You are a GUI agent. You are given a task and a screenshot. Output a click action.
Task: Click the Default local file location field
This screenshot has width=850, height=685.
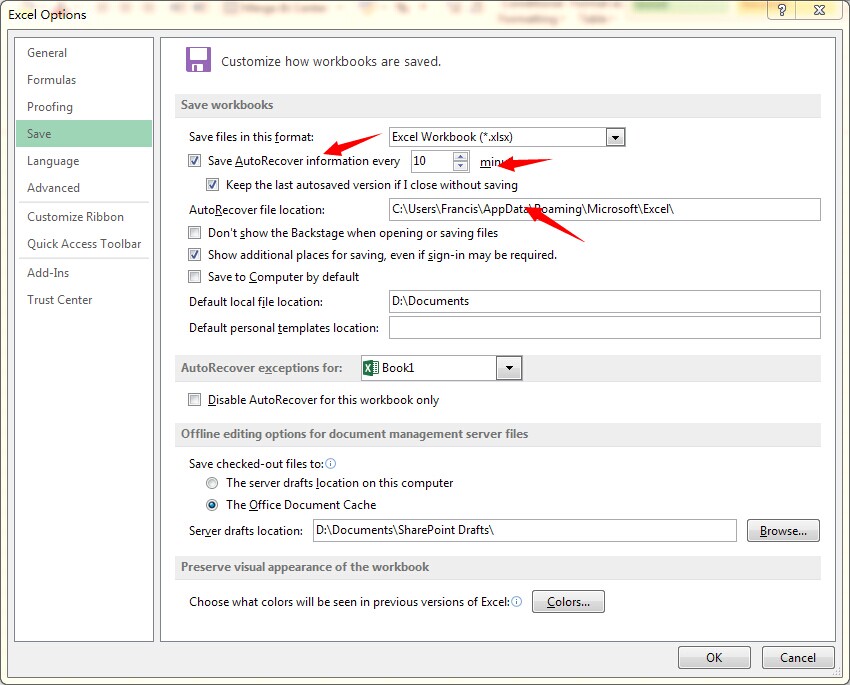click(x=605, y=301)
